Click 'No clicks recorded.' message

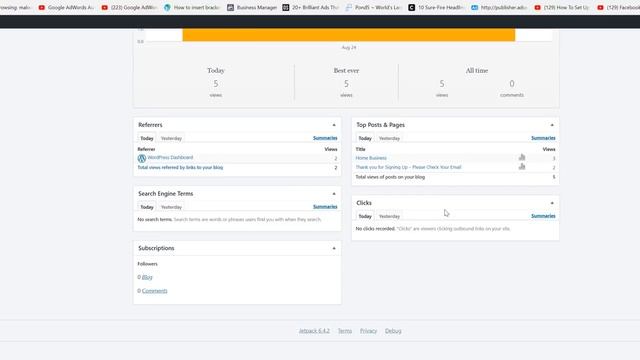[x=375, y=229]
